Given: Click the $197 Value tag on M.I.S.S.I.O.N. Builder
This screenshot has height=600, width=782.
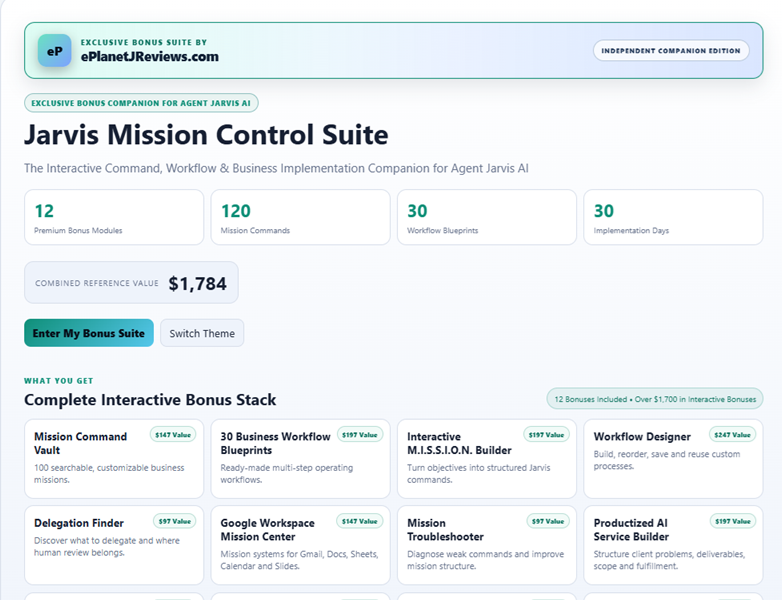Looking at the screenshot, I should click(x=546, y=434).
